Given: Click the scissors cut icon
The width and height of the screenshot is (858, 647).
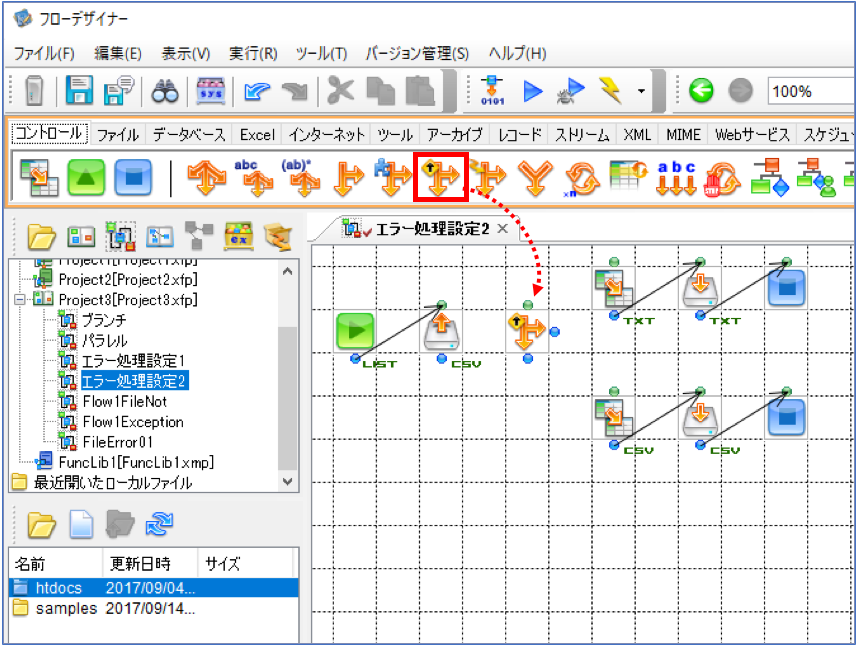Looking at the screenshot, I should click(x=340, y=90).
